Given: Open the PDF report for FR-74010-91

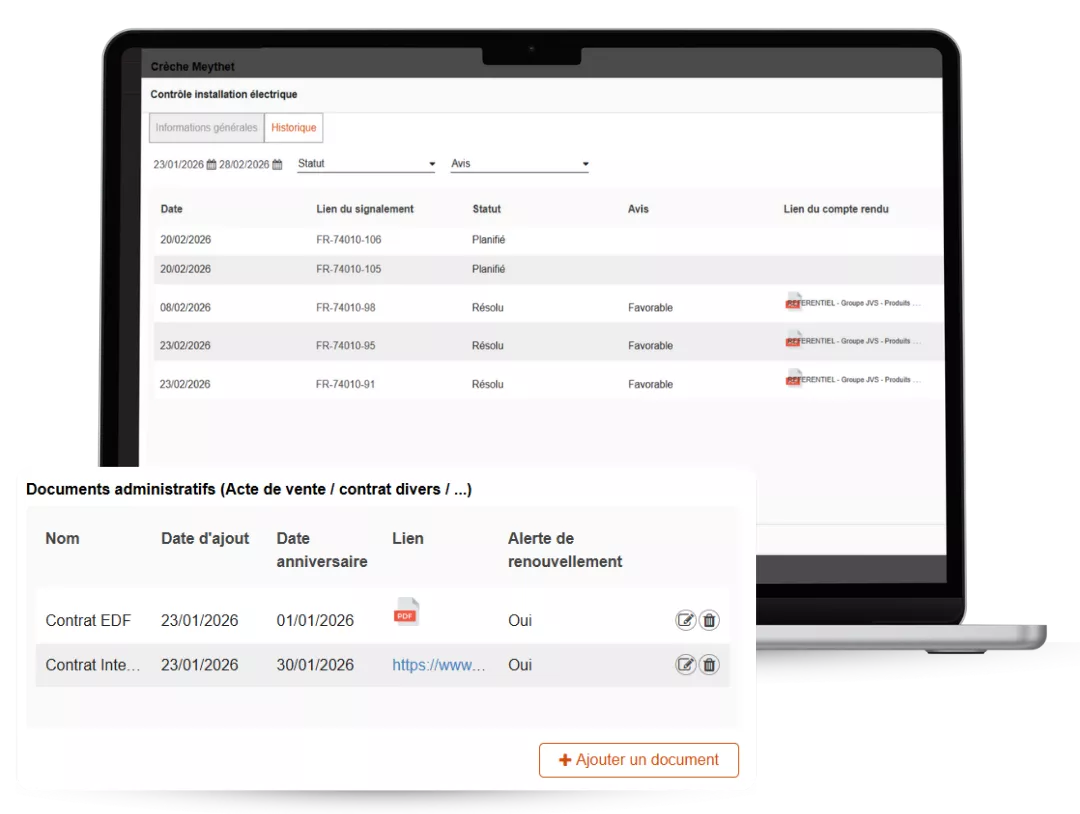Looking at the screenshot, I should (x=794, y=378).
